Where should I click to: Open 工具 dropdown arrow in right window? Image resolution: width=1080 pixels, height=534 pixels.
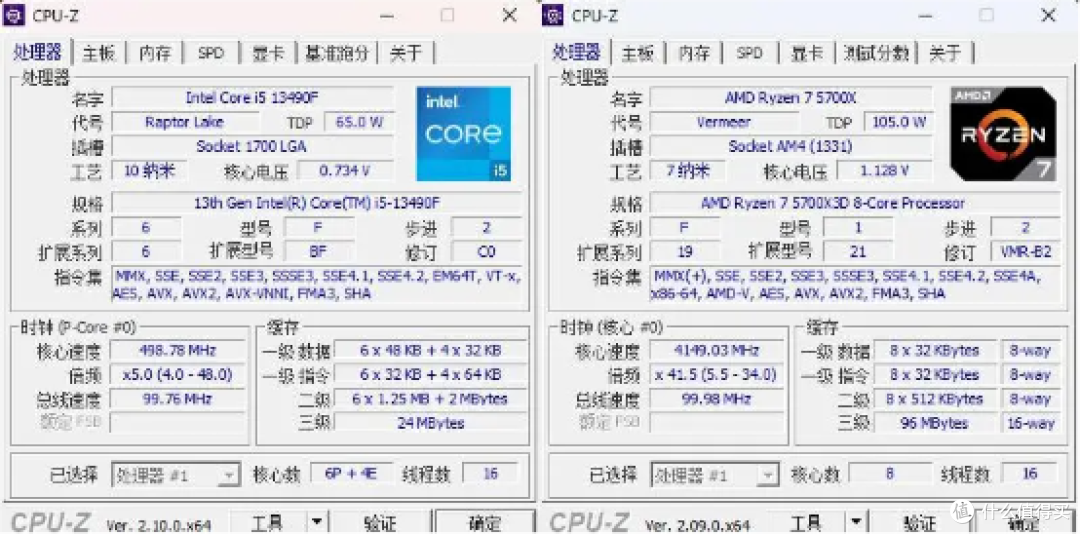tap(855, 523)
